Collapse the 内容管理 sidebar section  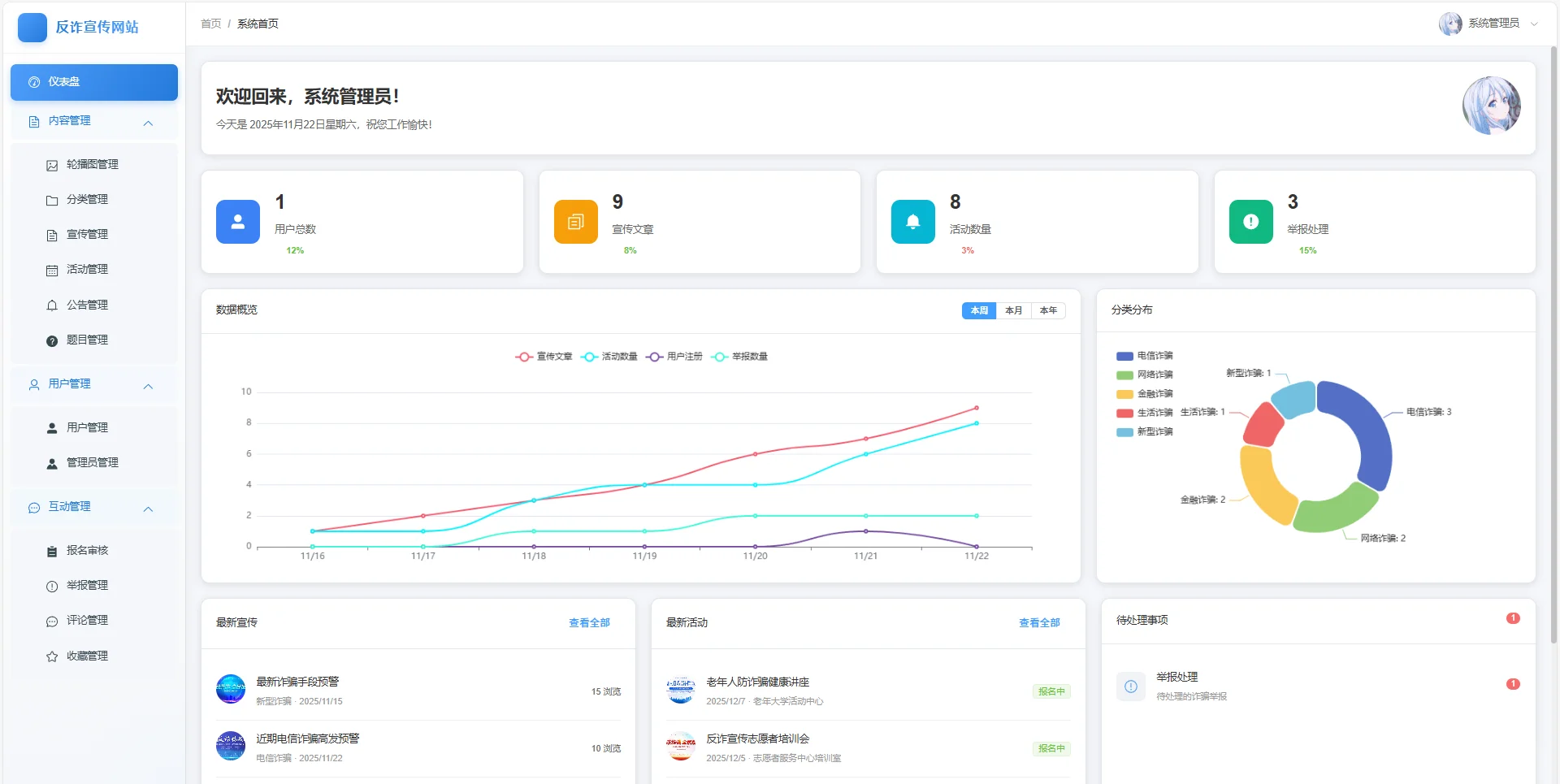pyautogui.click(x=148, y=123)
